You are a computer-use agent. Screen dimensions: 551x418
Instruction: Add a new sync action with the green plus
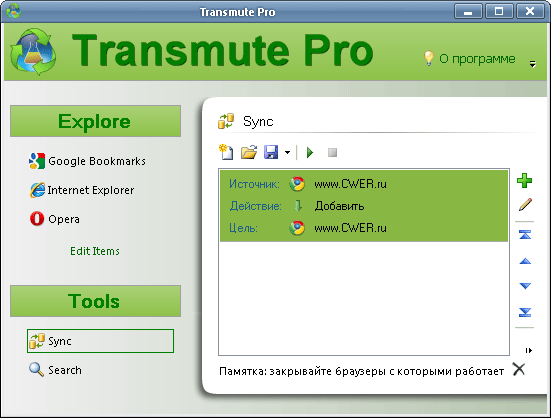(525, 181)
